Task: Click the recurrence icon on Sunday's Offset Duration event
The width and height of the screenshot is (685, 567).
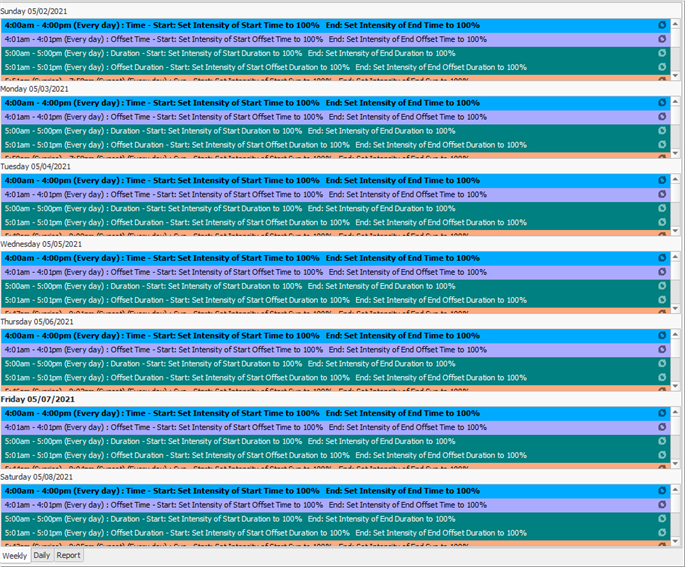Action: pos(662,68)
